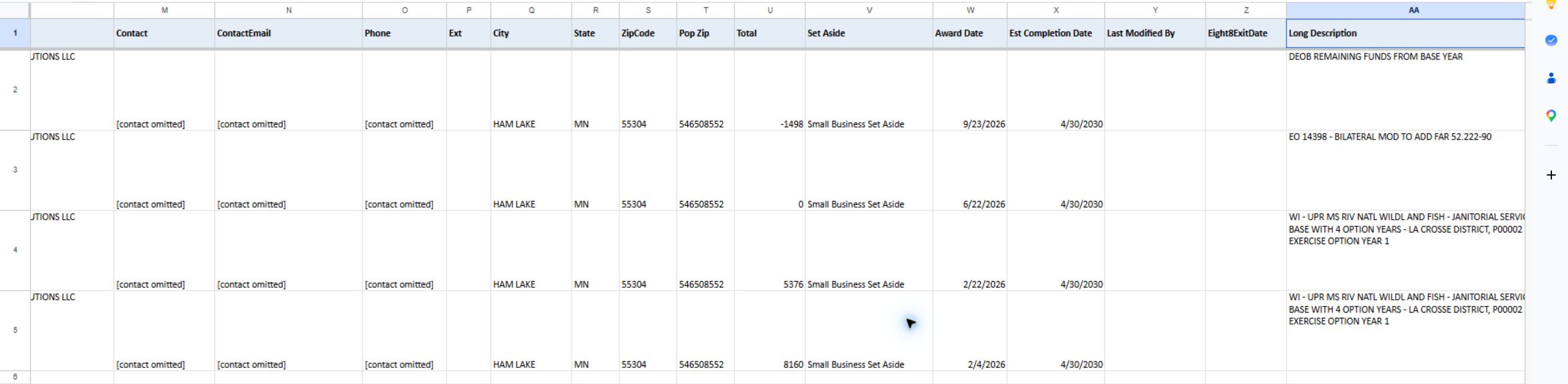Click the Ext header cell
The height and width of the screenshot is (384, 1568).
click(468, 33)
